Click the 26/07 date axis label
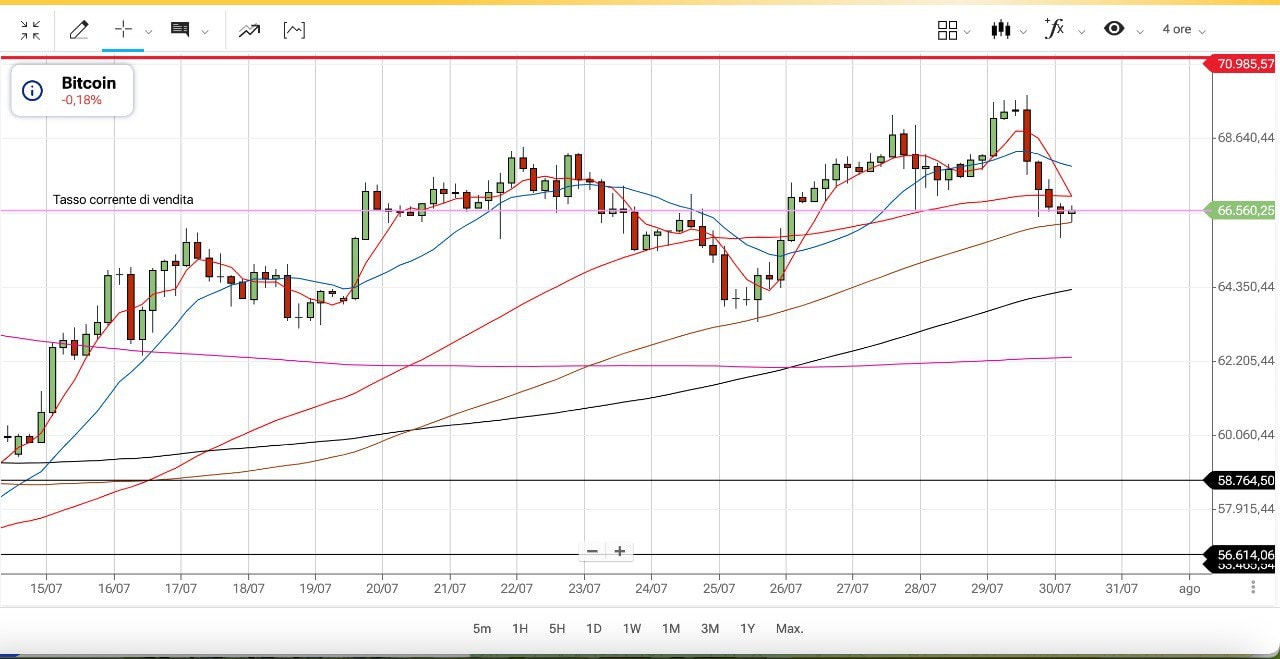 pyautogui.click(x=786, y=589)
